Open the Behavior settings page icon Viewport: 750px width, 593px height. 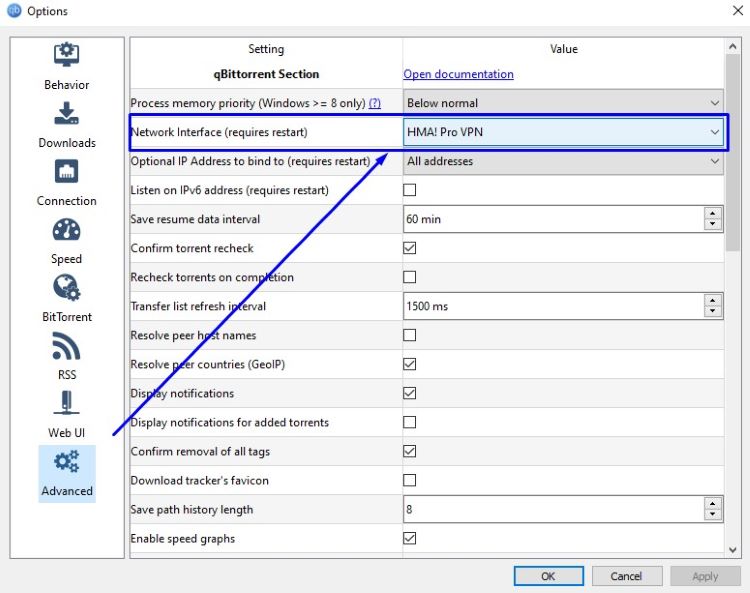66,55
